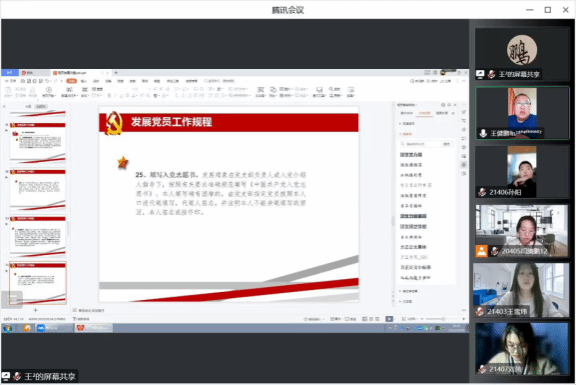Click the shapes icon in the ribbon

(273, 90)
